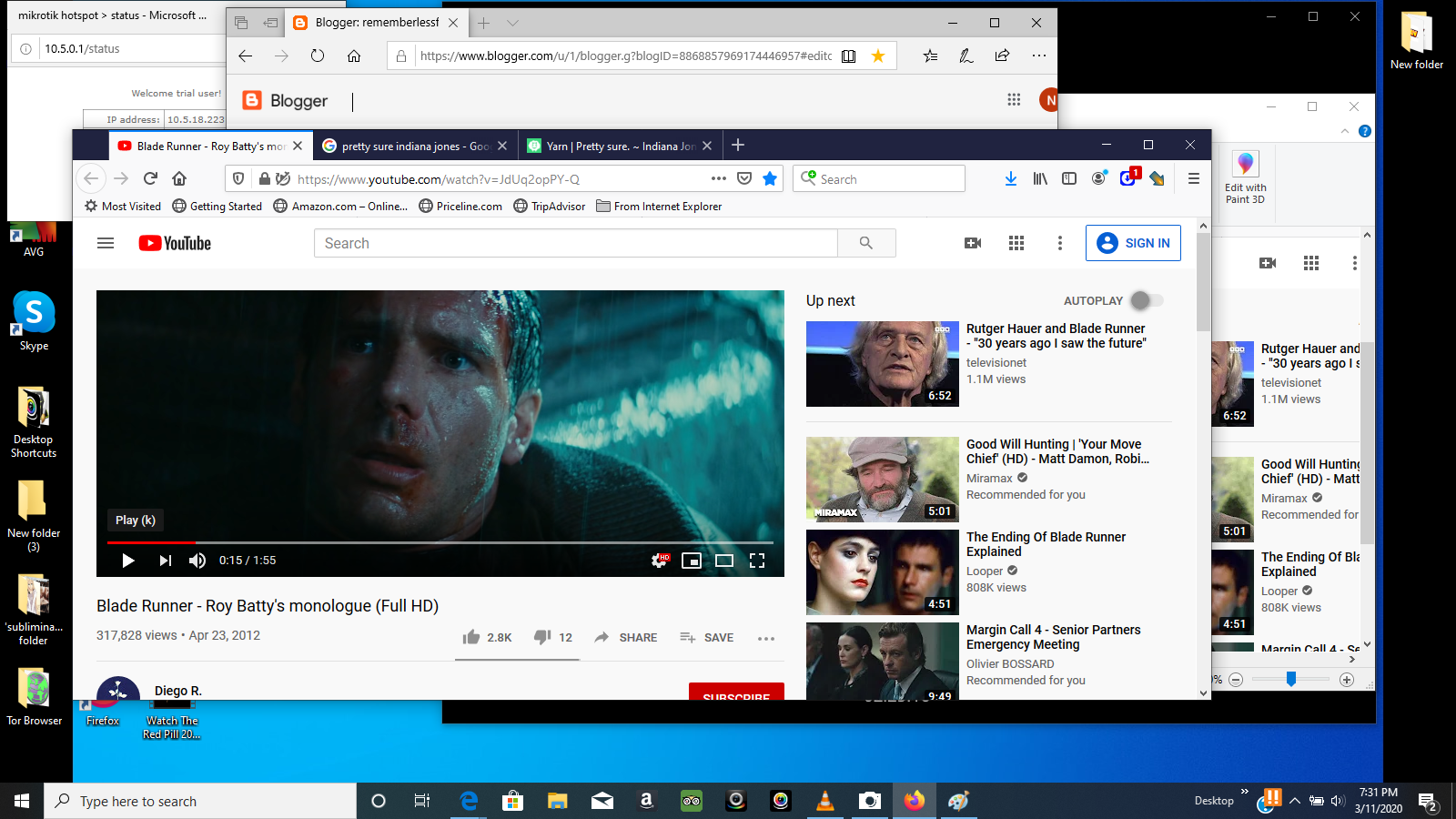Switch to the Blogger tab in Edge
The width and height of the screenshot is (1456, 819).
point(377,23)
